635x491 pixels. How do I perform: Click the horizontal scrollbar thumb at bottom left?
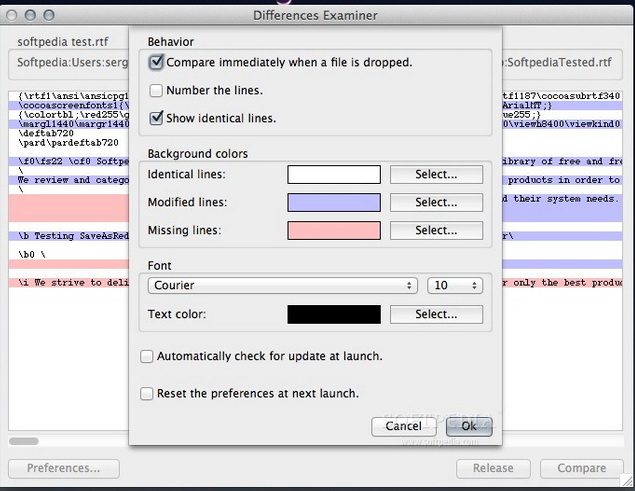tap(24, 441)
